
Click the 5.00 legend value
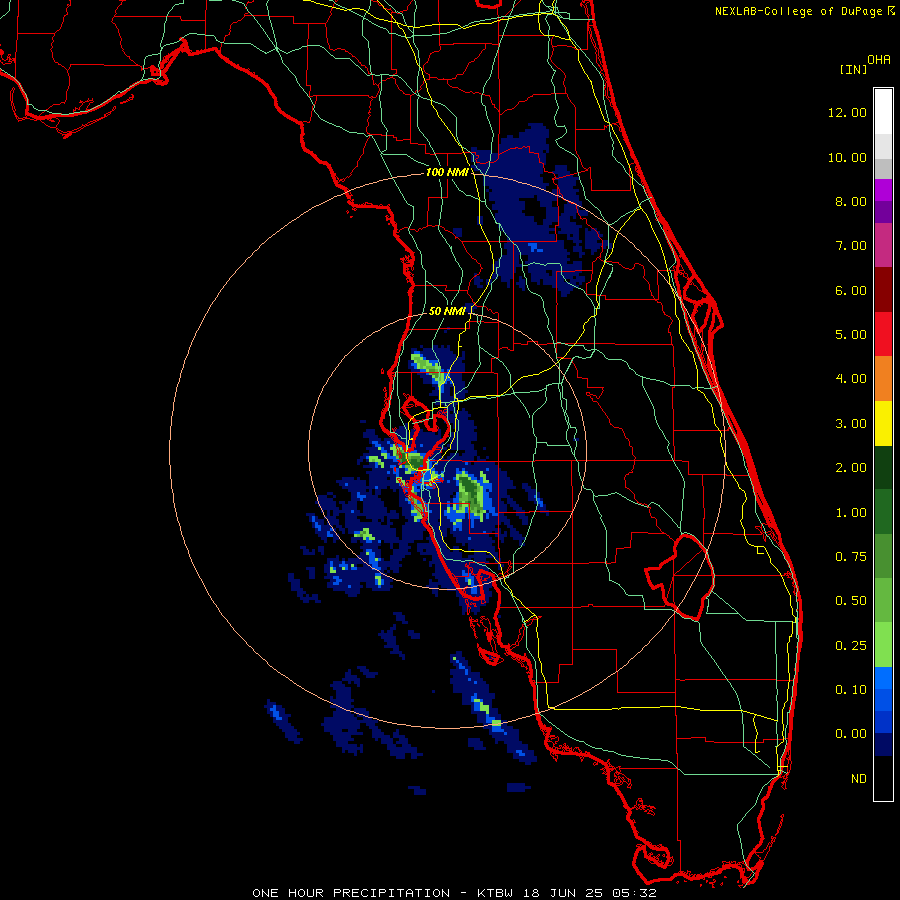pos(851,335)
